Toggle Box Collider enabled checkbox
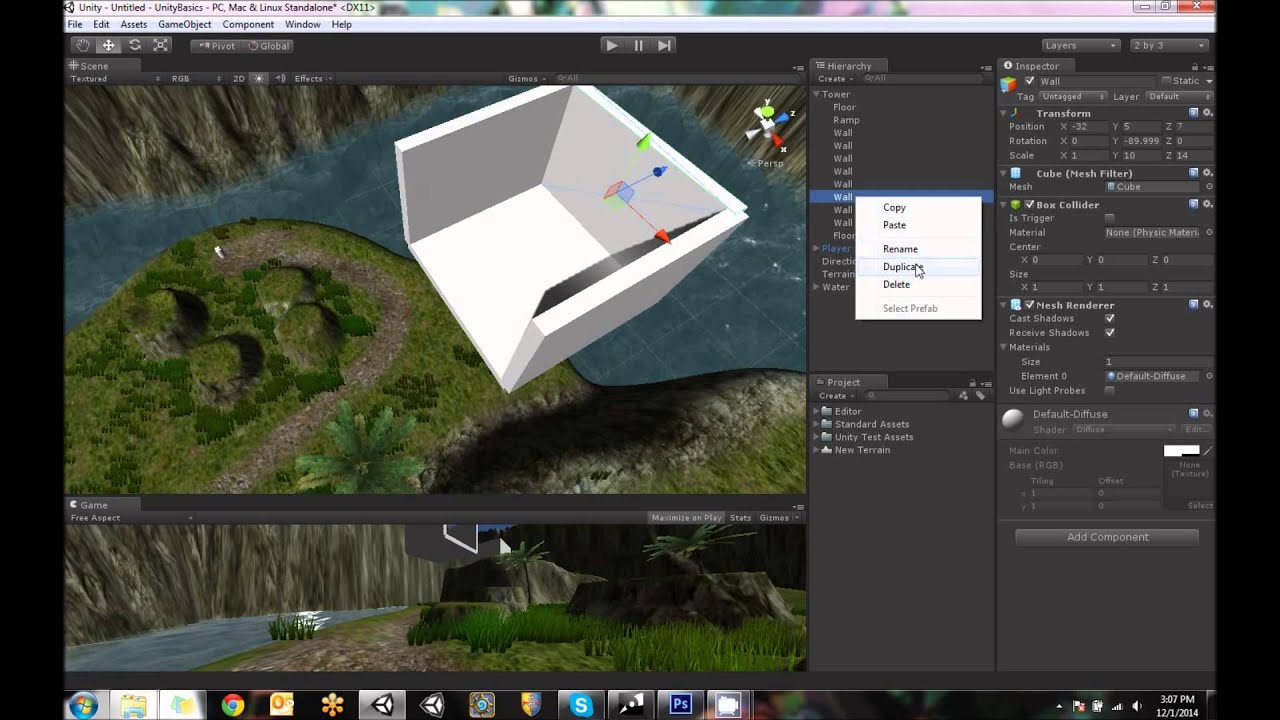Screen dimensions: 1280x720 coord(1029,204)
